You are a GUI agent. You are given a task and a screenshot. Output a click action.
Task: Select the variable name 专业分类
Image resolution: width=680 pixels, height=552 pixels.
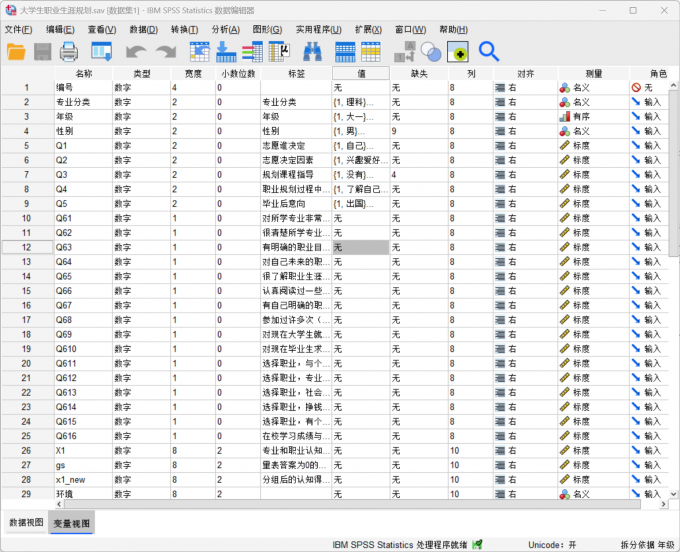[73, 102]
